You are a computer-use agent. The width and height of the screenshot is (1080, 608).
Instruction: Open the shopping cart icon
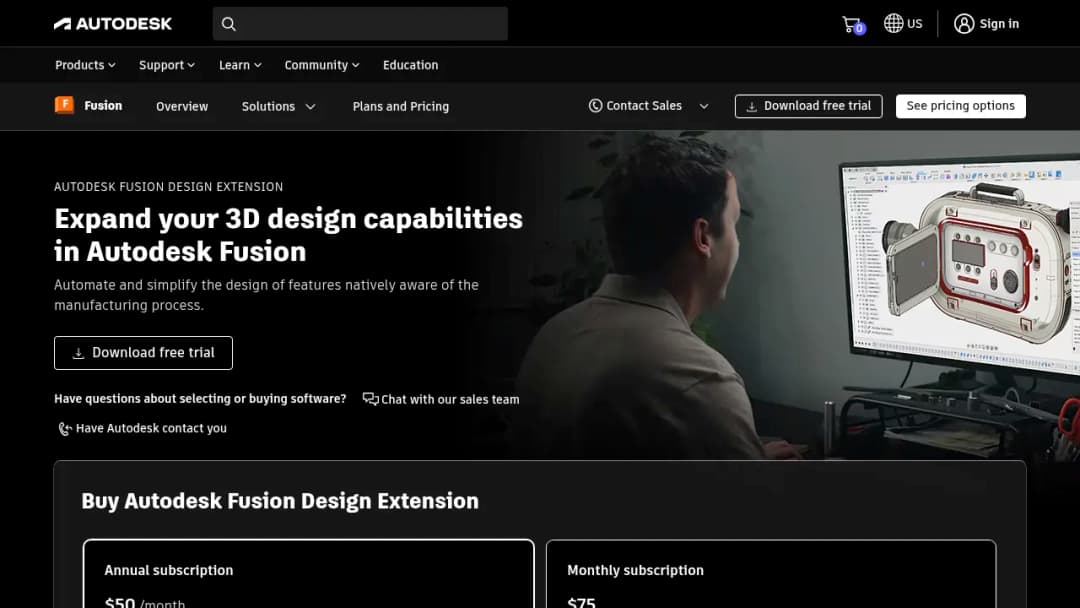pyautogui.click(x=853, y=25)
